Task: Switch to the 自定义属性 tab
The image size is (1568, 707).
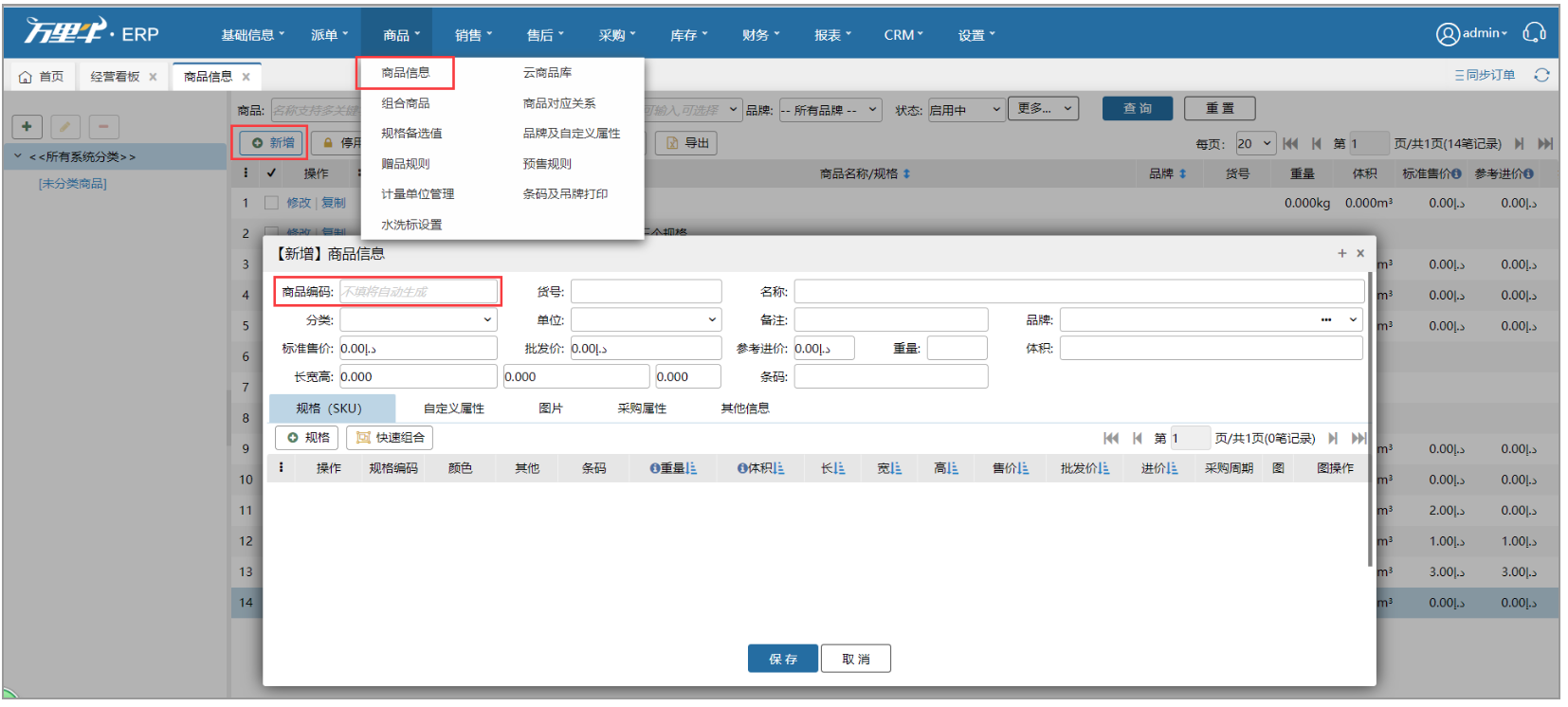Action: (x=453, y=408)
